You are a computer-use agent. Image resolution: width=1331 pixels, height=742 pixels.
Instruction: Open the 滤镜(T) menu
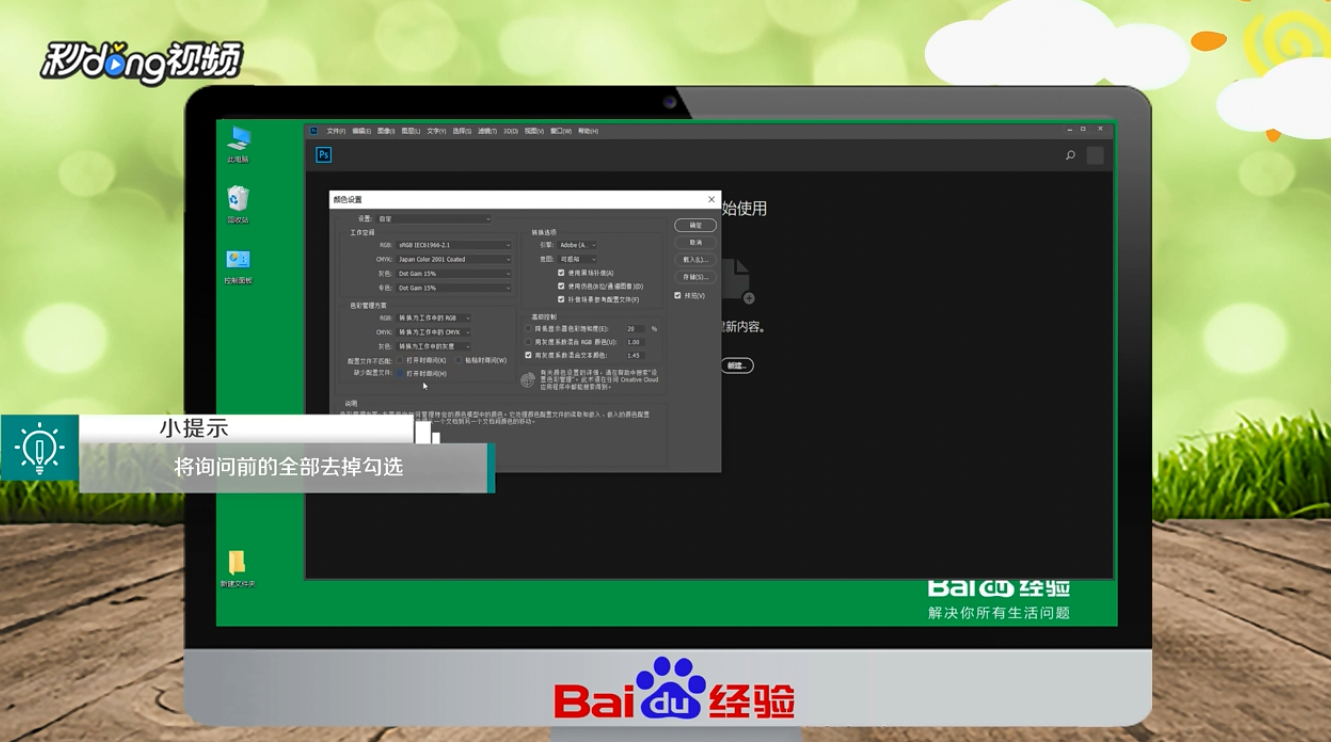pyautogui.click(x=487, y=131)
